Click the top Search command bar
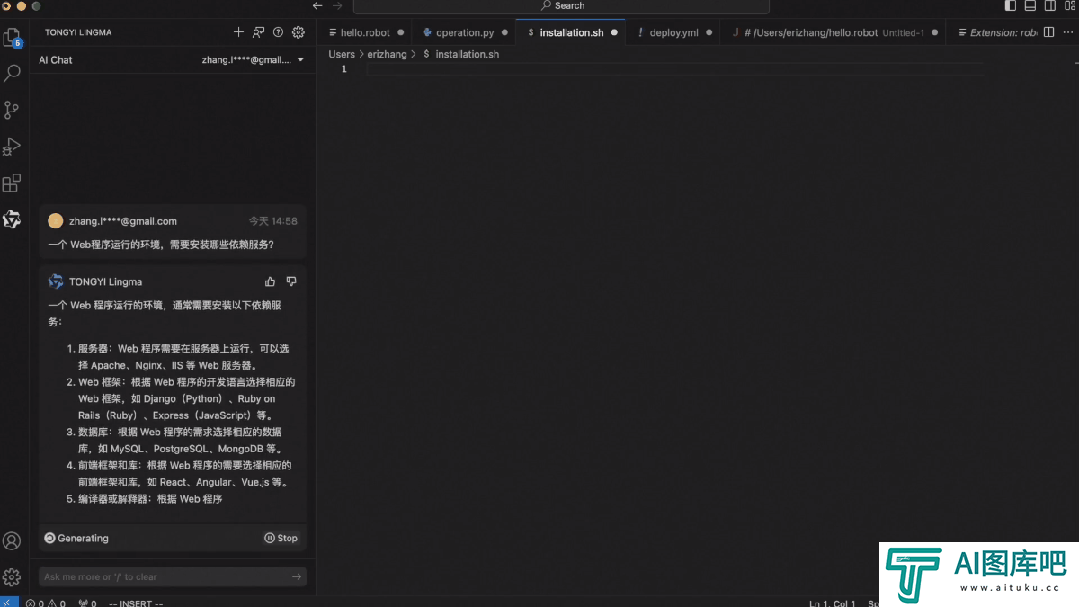 click(561, 6)
